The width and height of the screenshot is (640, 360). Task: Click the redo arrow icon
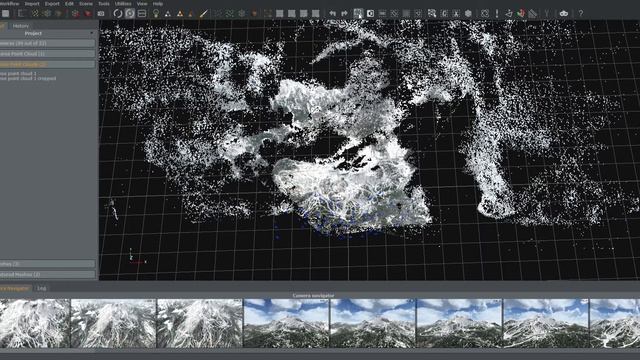click(x=344, y=13)
